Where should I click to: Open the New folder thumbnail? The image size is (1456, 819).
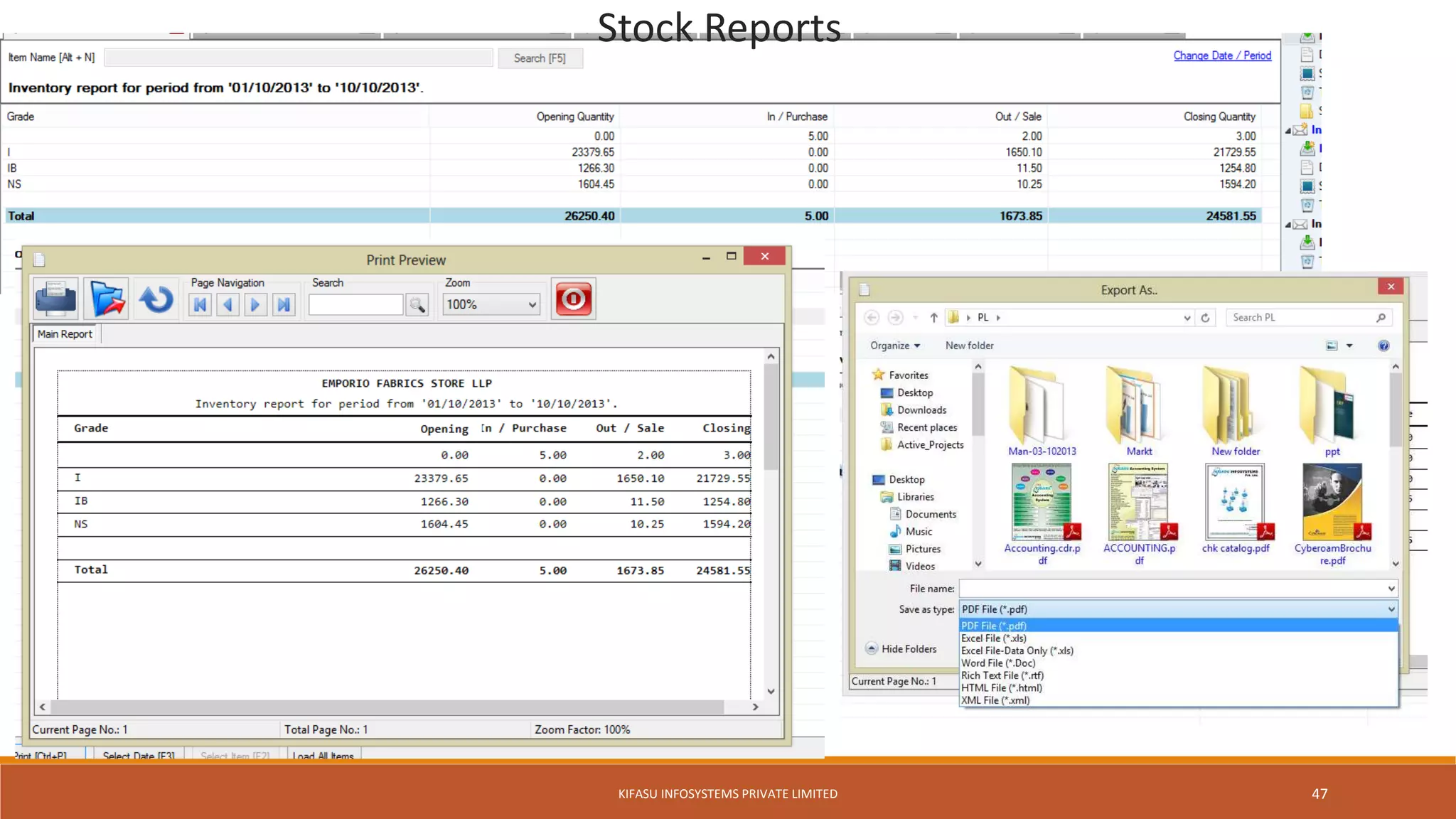point(1236,411)
